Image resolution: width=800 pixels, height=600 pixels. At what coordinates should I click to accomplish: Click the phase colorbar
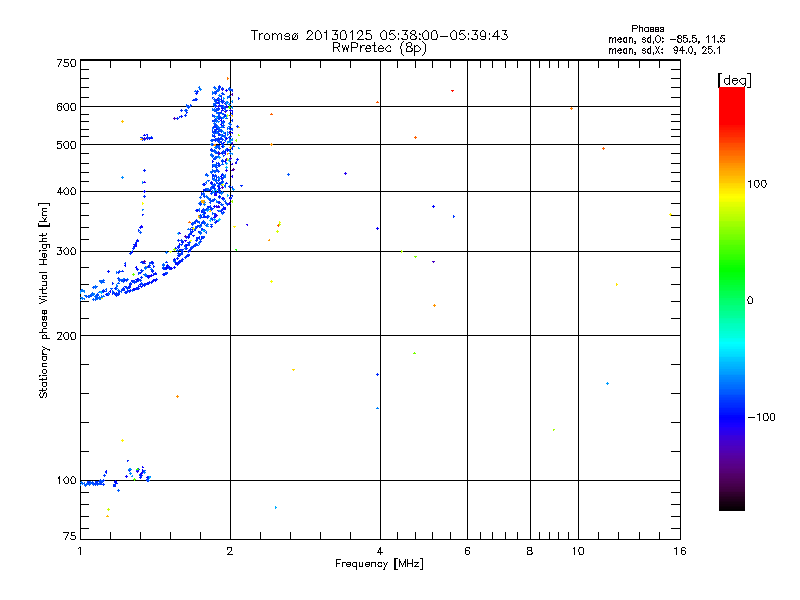point(732,299)
